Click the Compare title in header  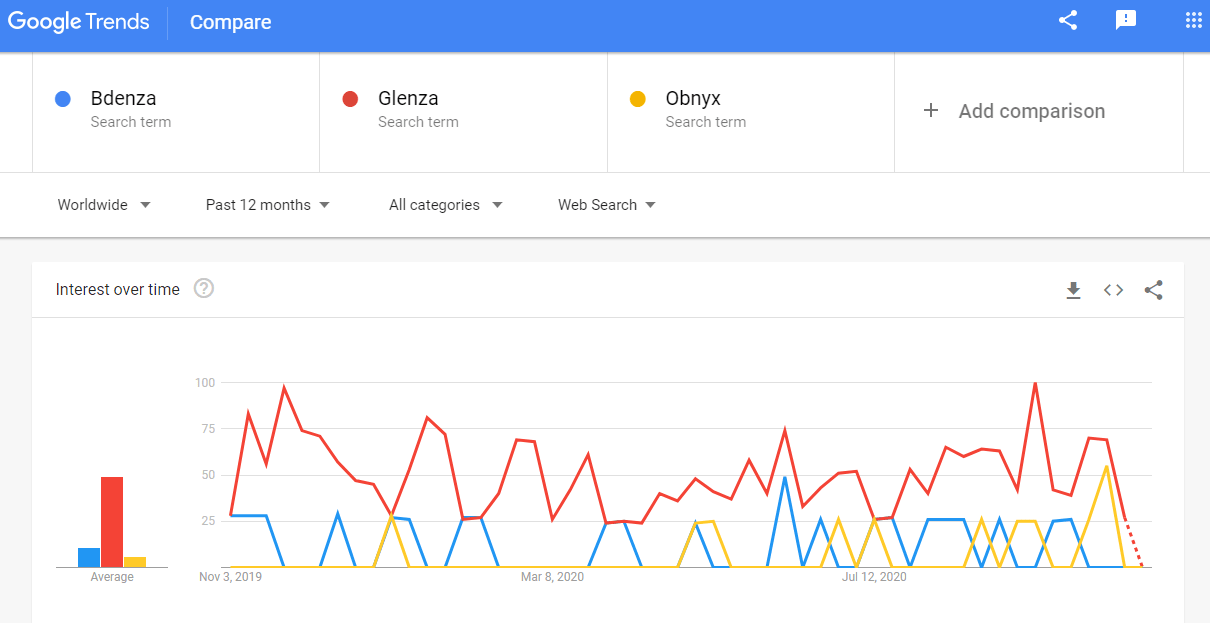(x=230, y=22)
